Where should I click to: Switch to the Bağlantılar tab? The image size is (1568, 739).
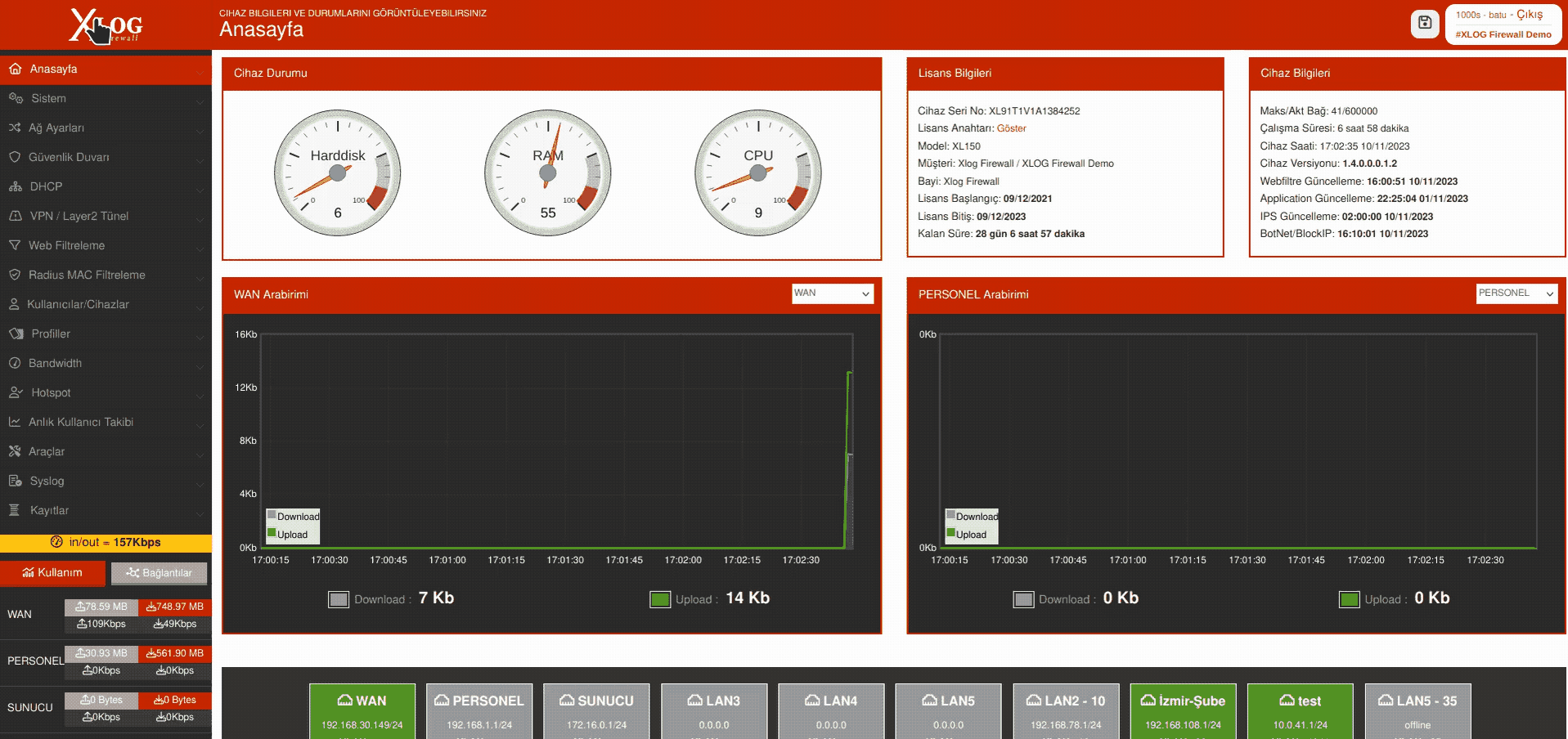click(159, 573)
